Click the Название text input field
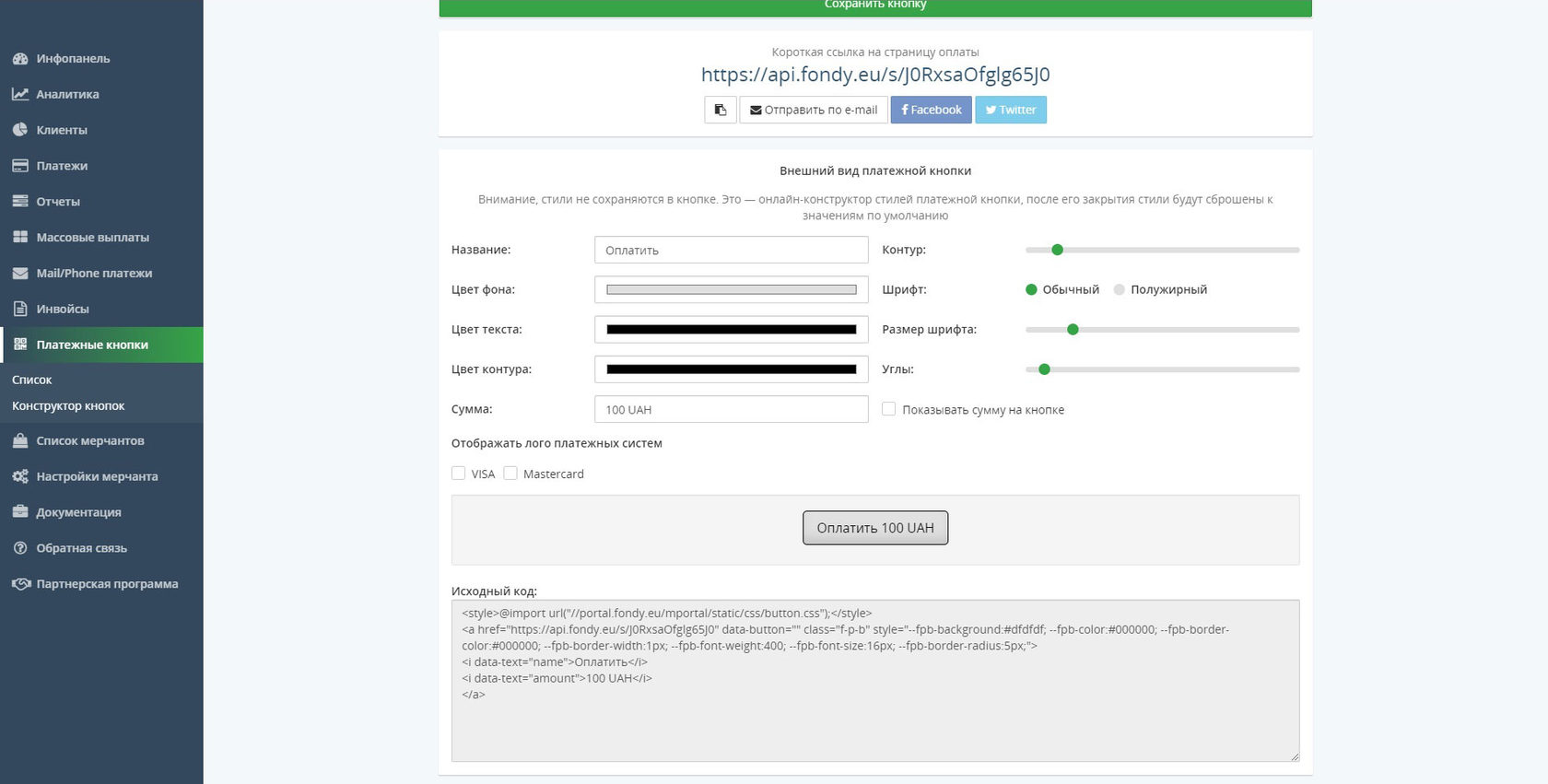1548x784 pixels. point(731,251)
